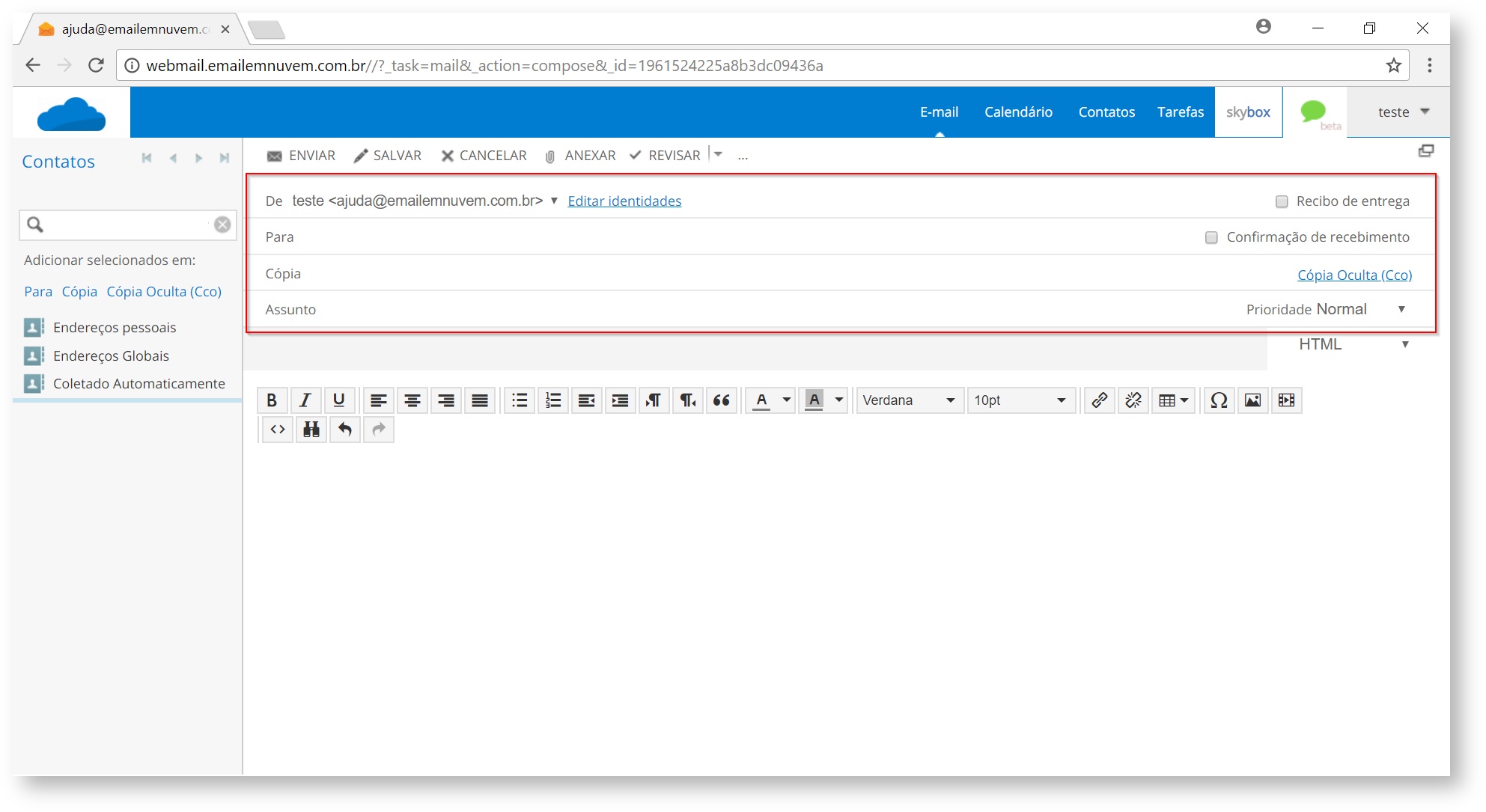Toggle underline formatting
Image resolution: width=1486 pixels, height=812 pixels.
point(340,400)
